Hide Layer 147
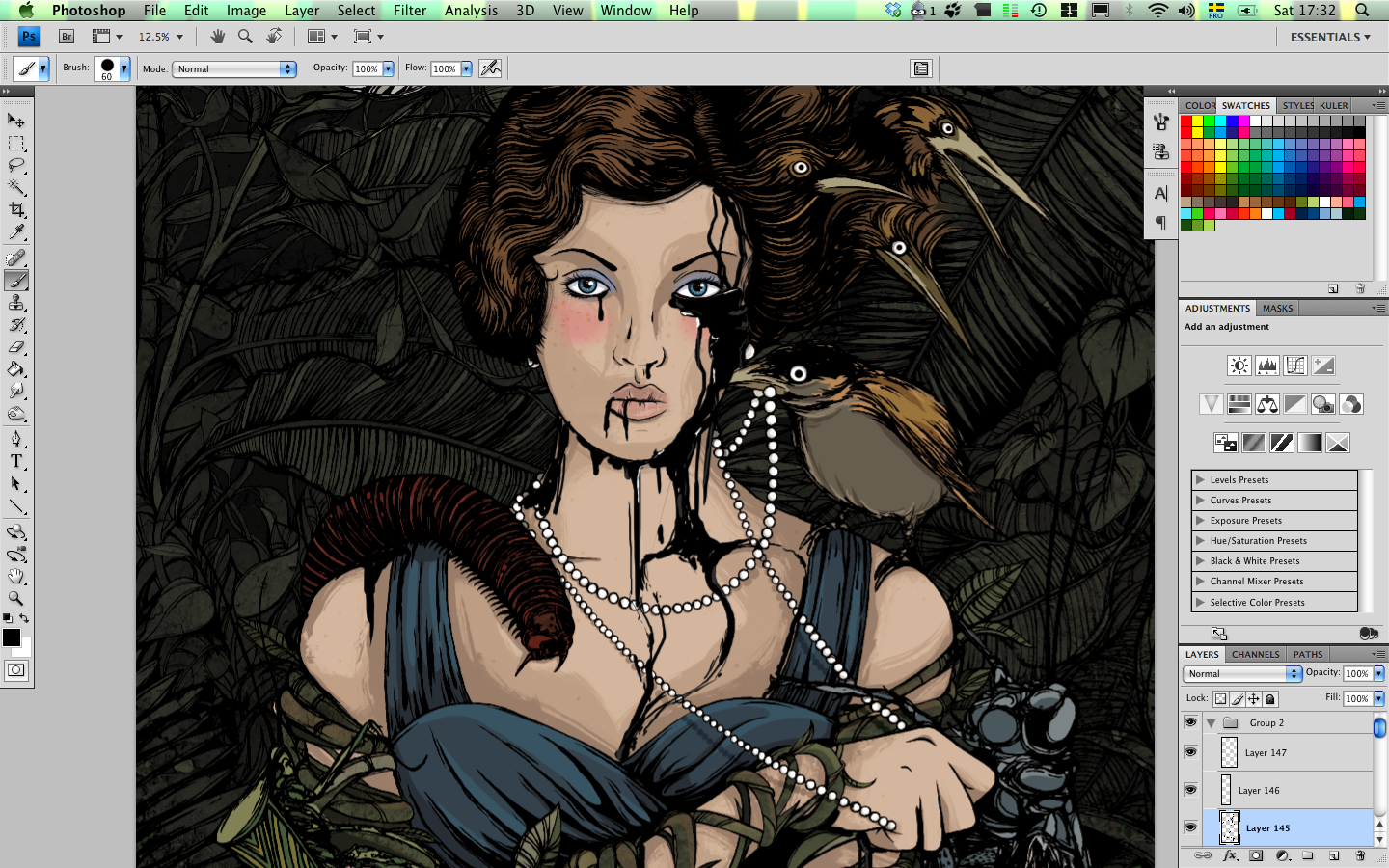Viewport: 1389px width, 868px height. pyautogui.click(x=1190, y=752)
